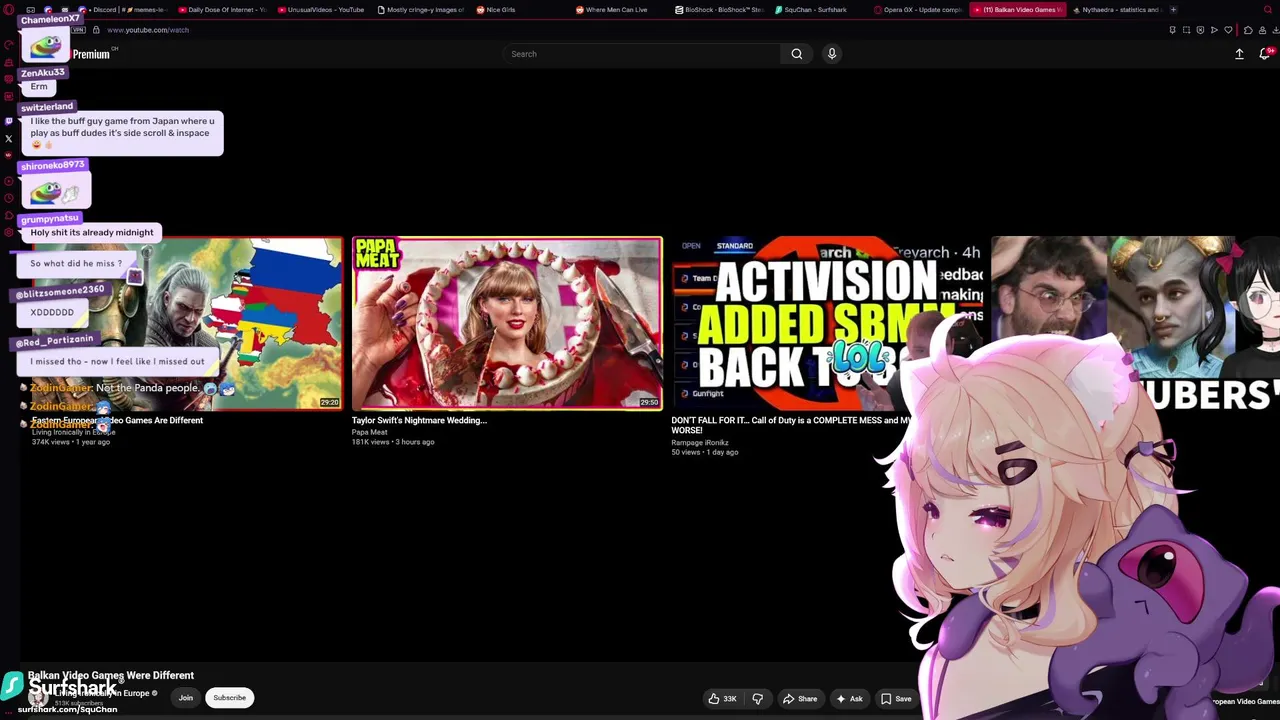This screenshot has height=720, width=1280.
Task: Open the Papa Meat channel link
Action: [369, 432]
